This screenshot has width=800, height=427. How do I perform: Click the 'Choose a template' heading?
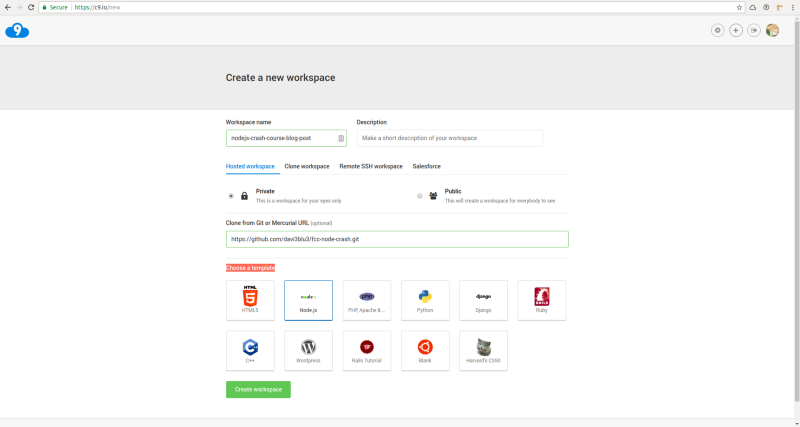(251, 268)
